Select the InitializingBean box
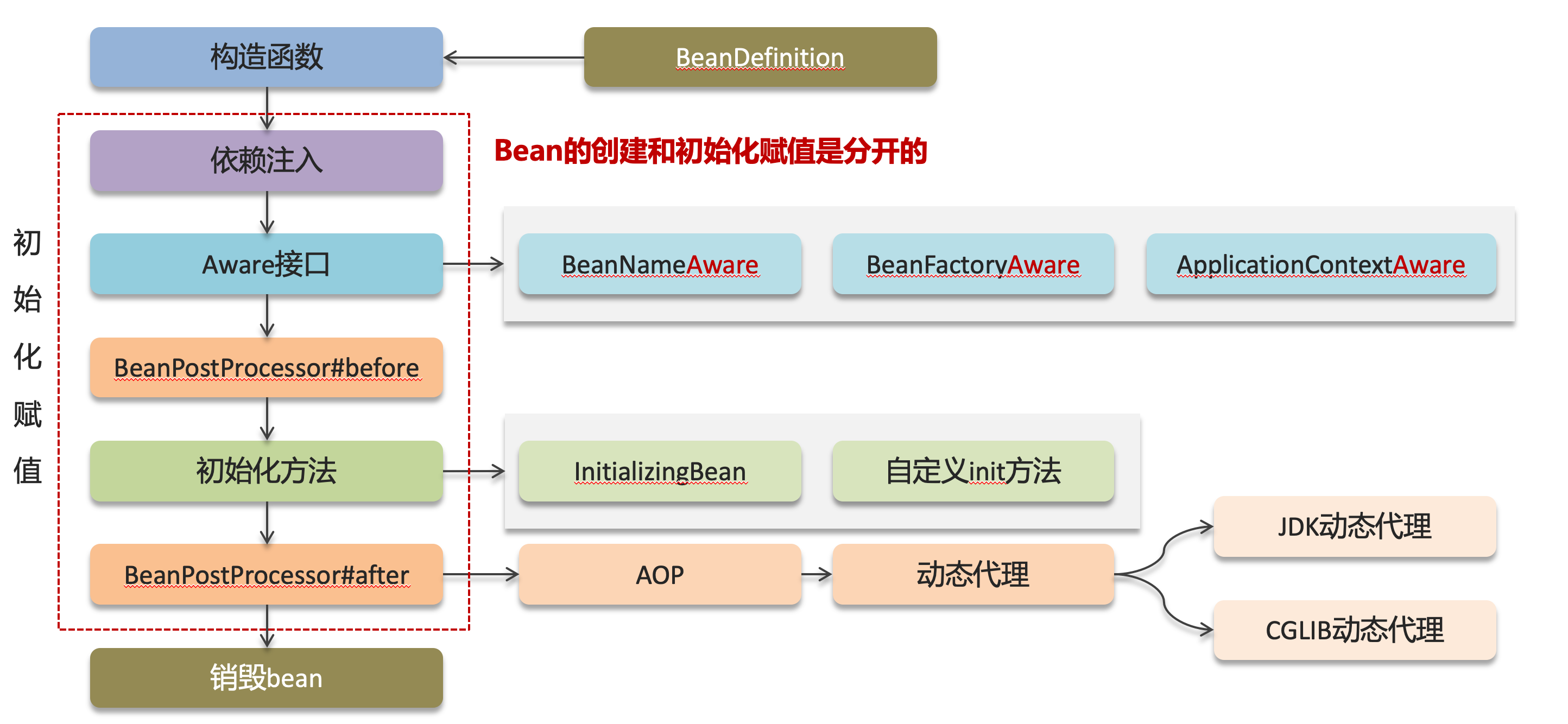 tap(660, 471)
